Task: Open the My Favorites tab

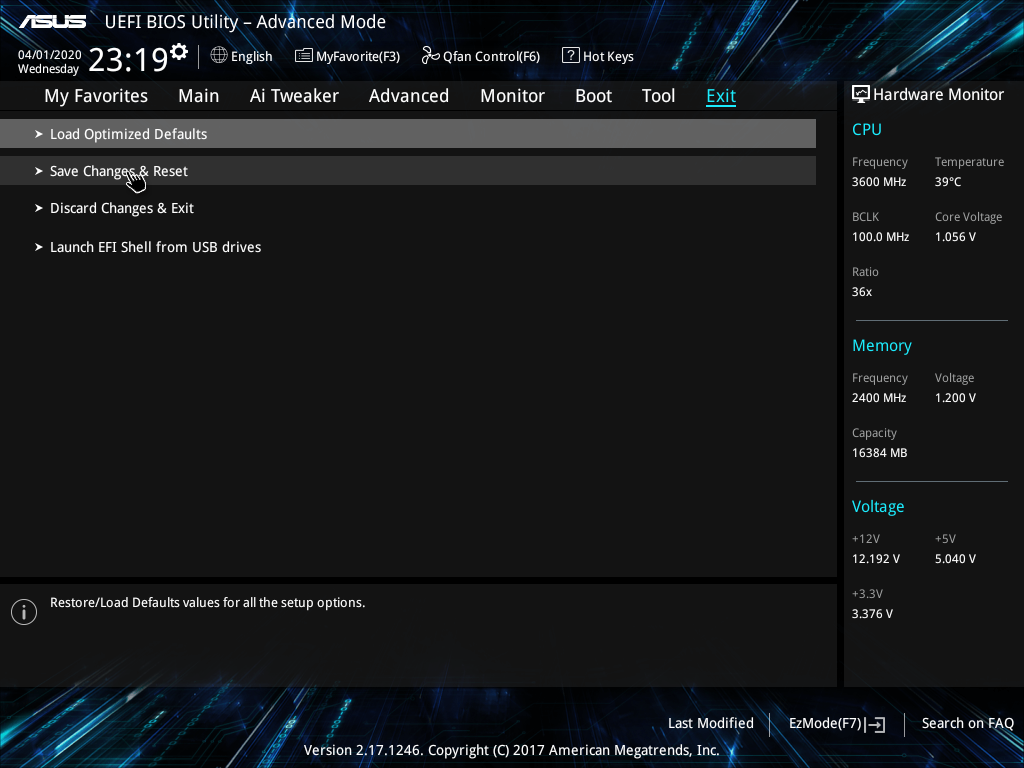Action: 96,96
